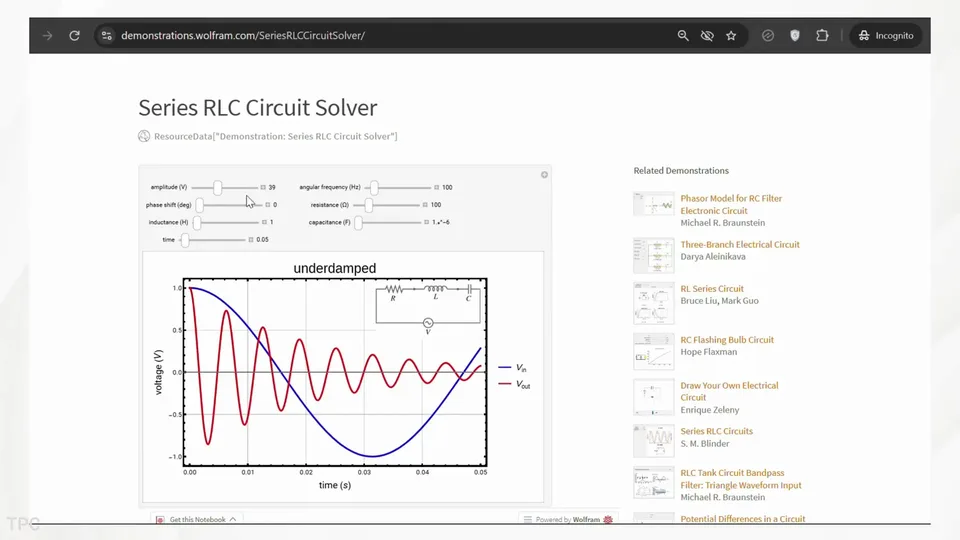The height and width of the screenshot is (540, 960).
Task: Open Potential Differences in a Circuit link
Action: click(743, 519)
